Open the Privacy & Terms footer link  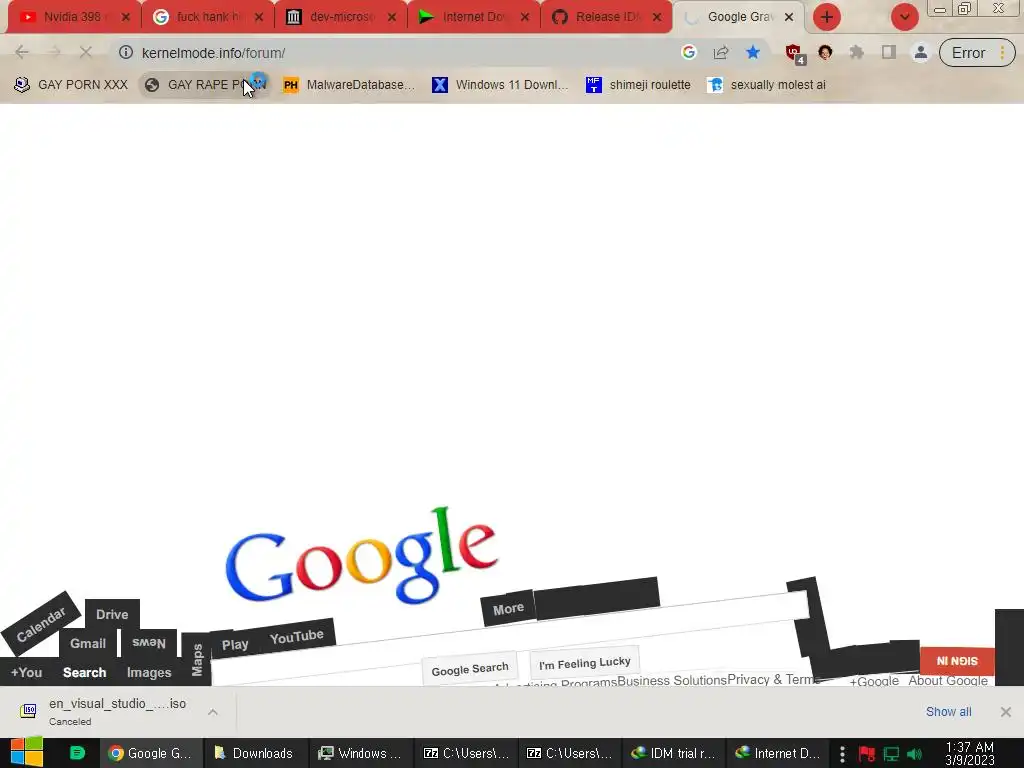point(773,679)
